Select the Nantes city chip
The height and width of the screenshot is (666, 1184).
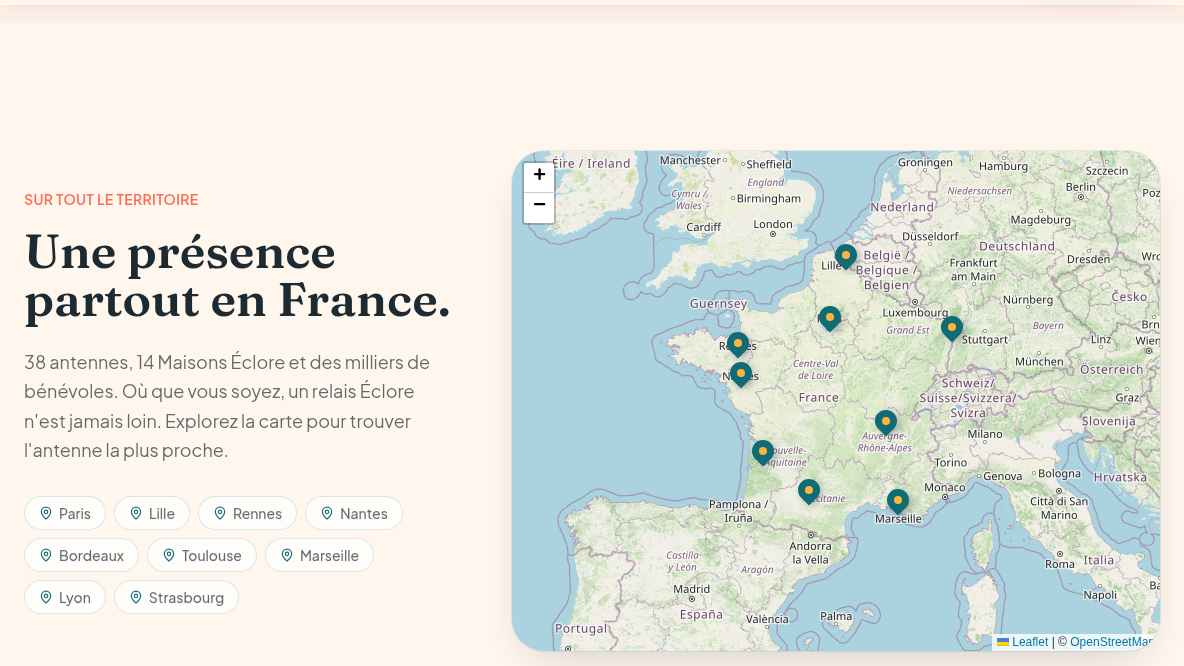point(354,513)
